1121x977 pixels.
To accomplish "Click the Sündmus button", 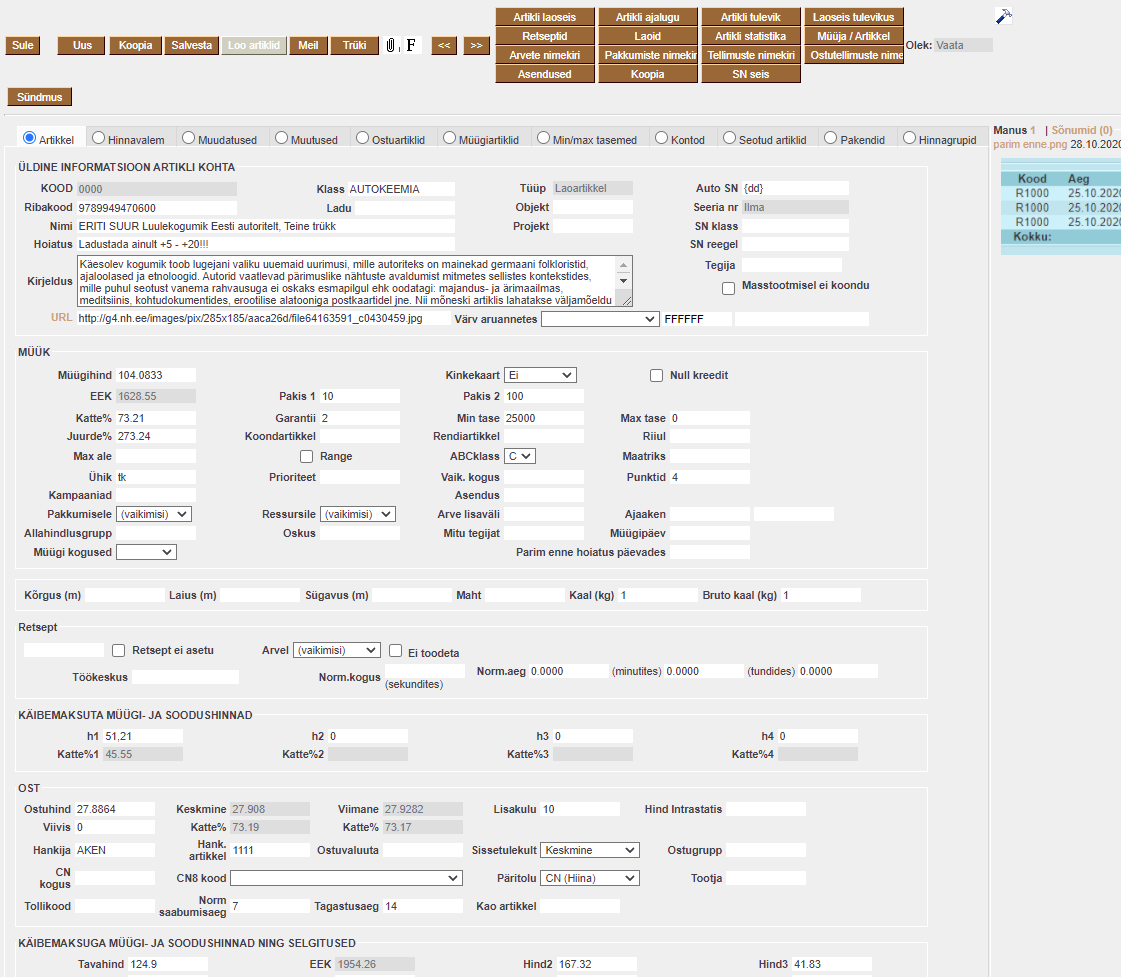I will point(40,97).
